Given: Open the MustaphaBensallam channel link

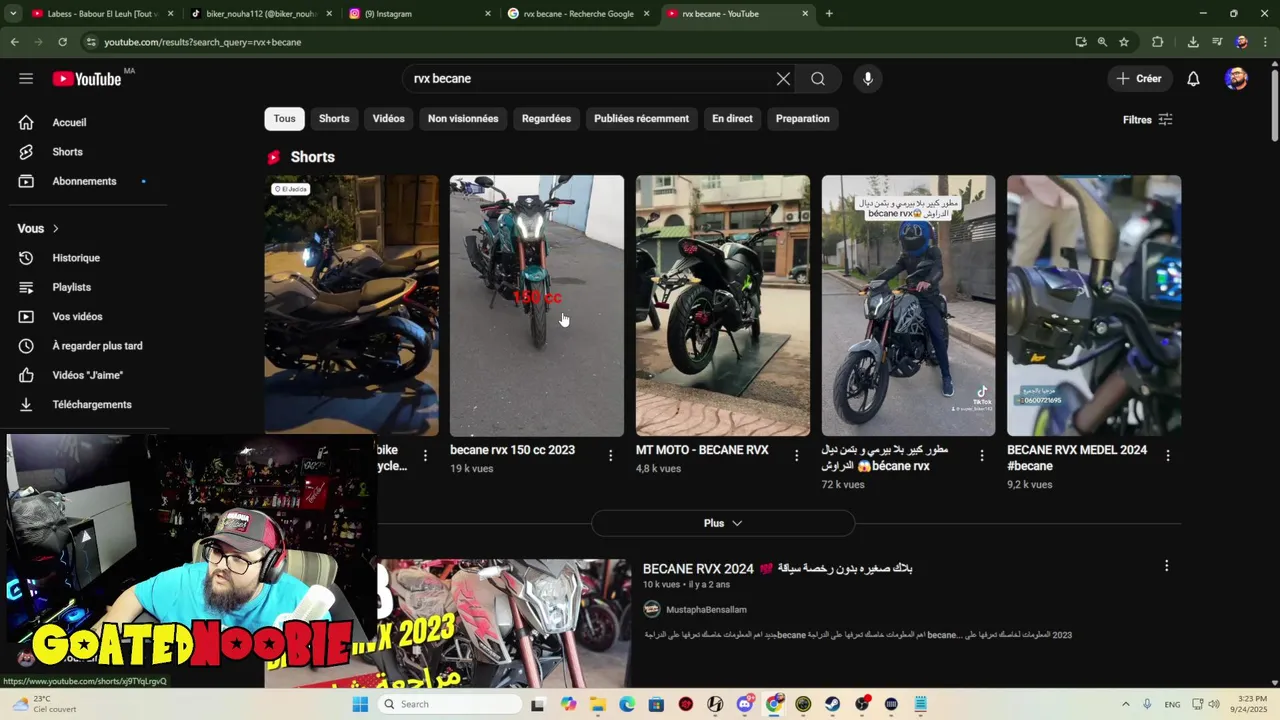Looking at the screenshot, I should pyautogui.click(x=706, y=610).
